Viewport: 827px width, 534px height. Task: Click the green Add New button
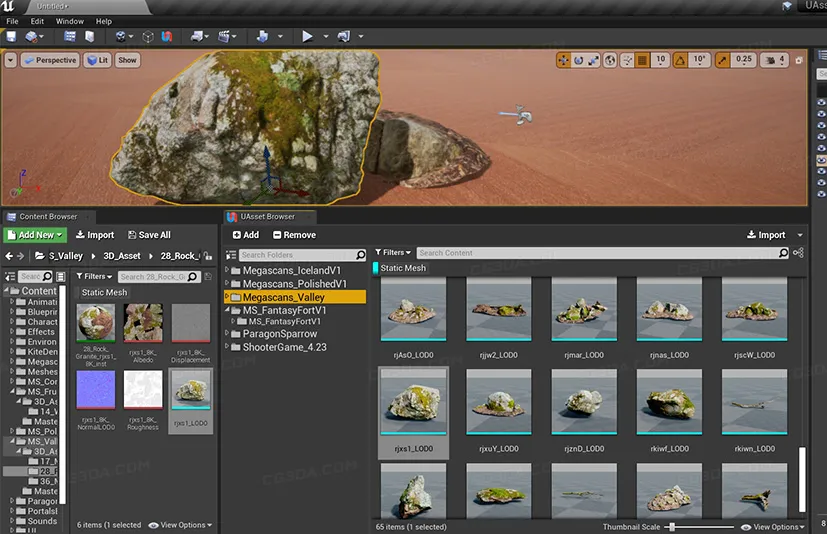[35, 235]
